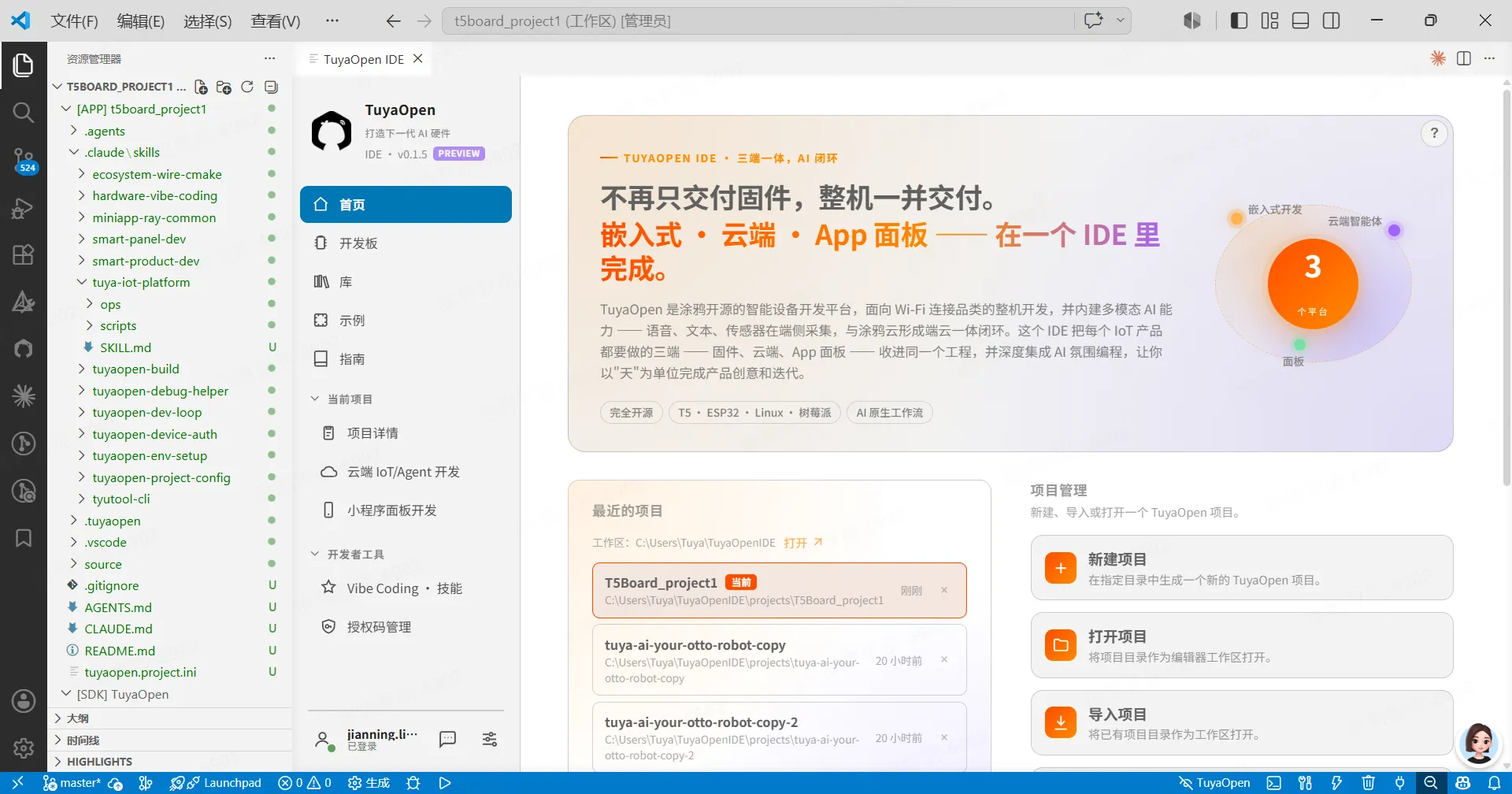Open the chat dropdown arrow in title bar

[x=1120, y=20]
